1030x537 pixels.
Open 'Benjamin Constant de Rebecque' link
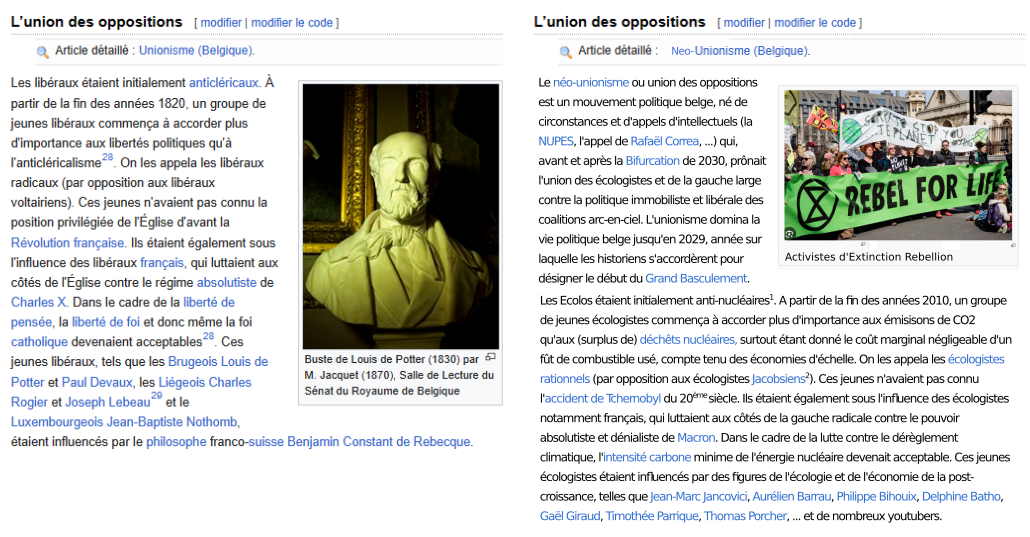(380, 442)
